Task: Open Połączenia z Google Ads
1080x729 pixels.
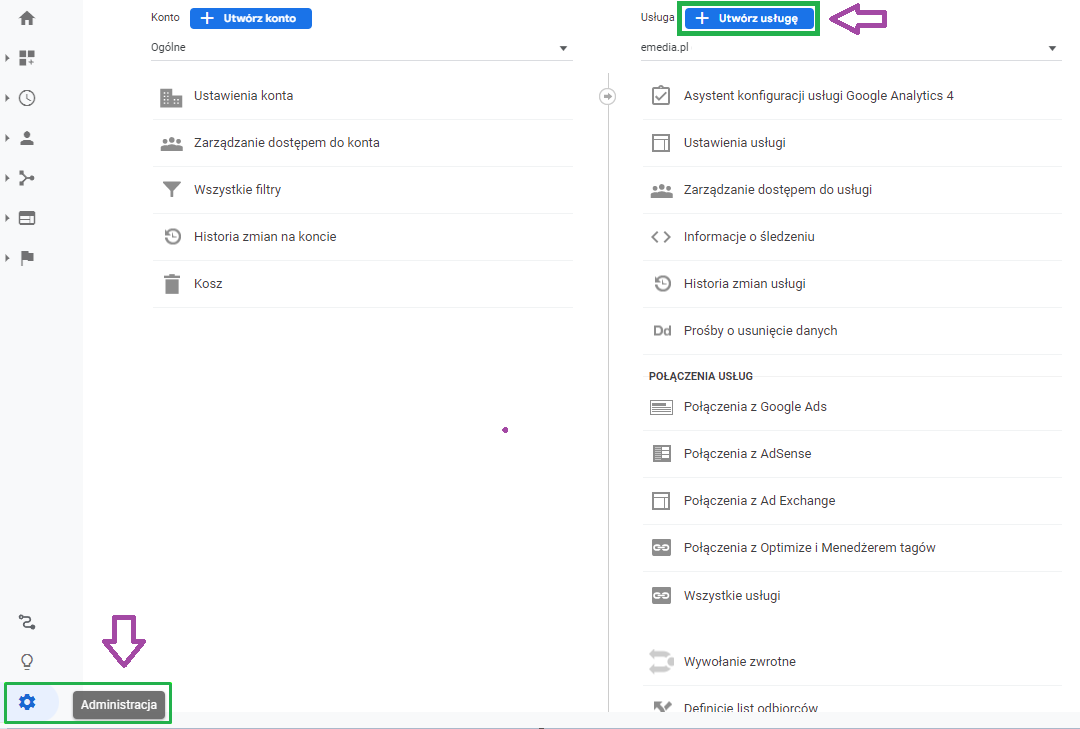Action: click(x=755, y=407)
